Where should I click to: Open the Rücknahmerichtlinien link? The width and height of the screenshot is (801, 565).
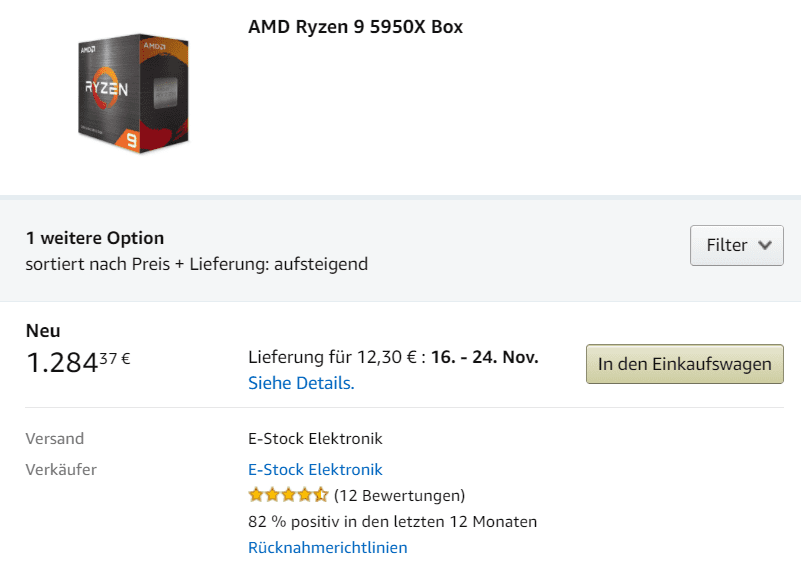[x=327, y=547]
